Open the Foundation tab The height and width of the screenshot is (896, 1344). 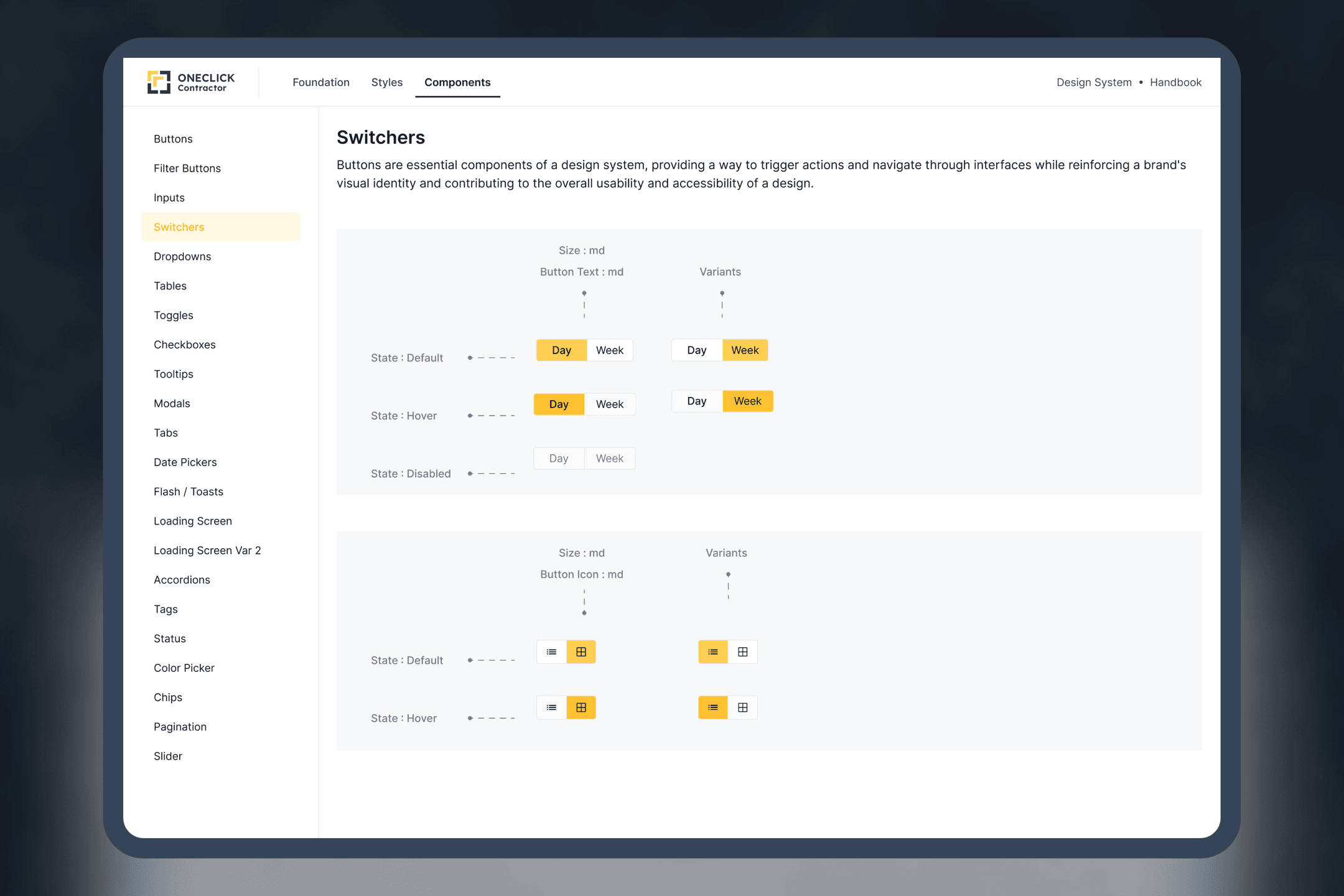coord(321,82)
